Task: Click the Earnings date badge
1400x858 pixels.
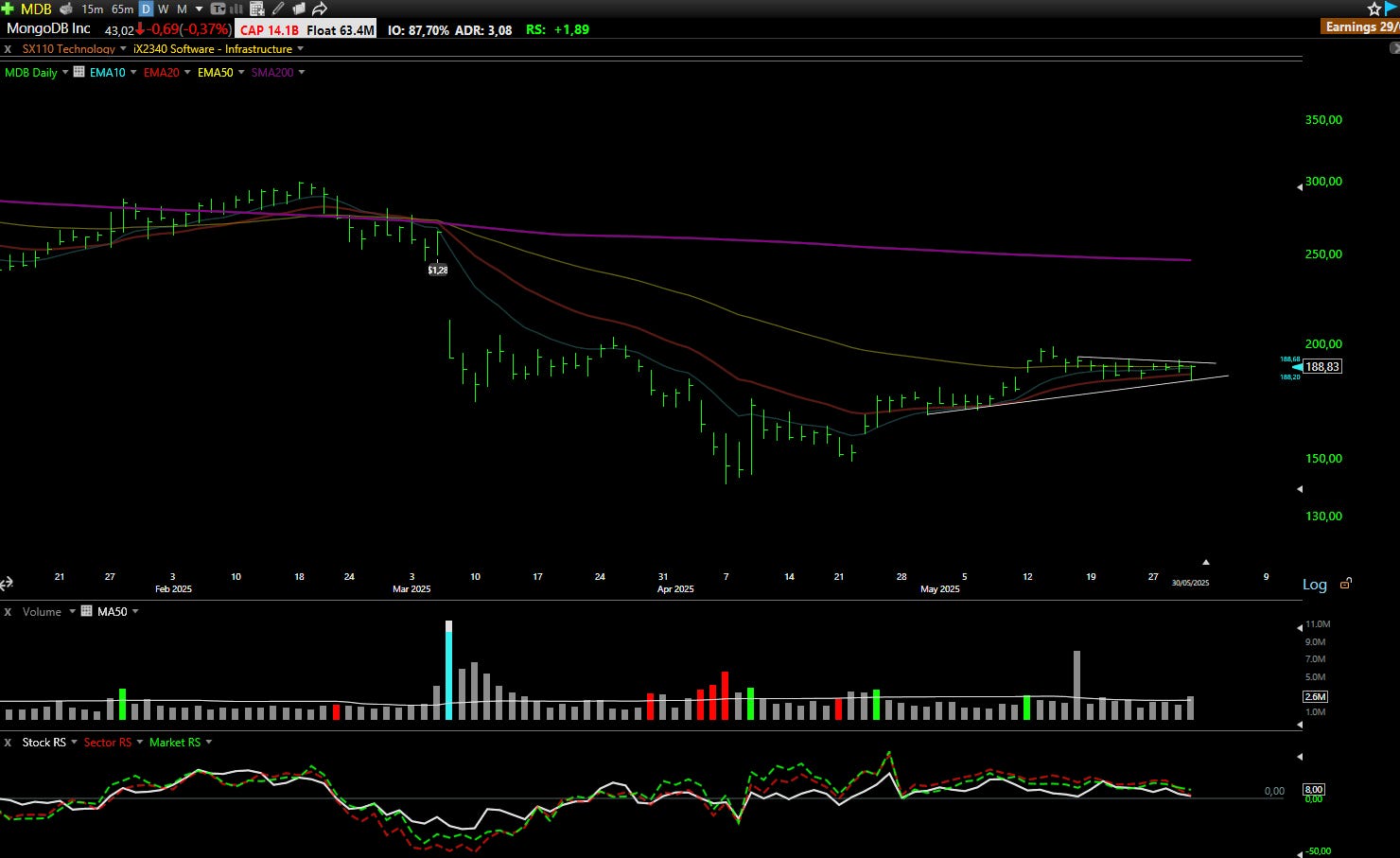Action: pyautogui.click(x=1361, y=26)
